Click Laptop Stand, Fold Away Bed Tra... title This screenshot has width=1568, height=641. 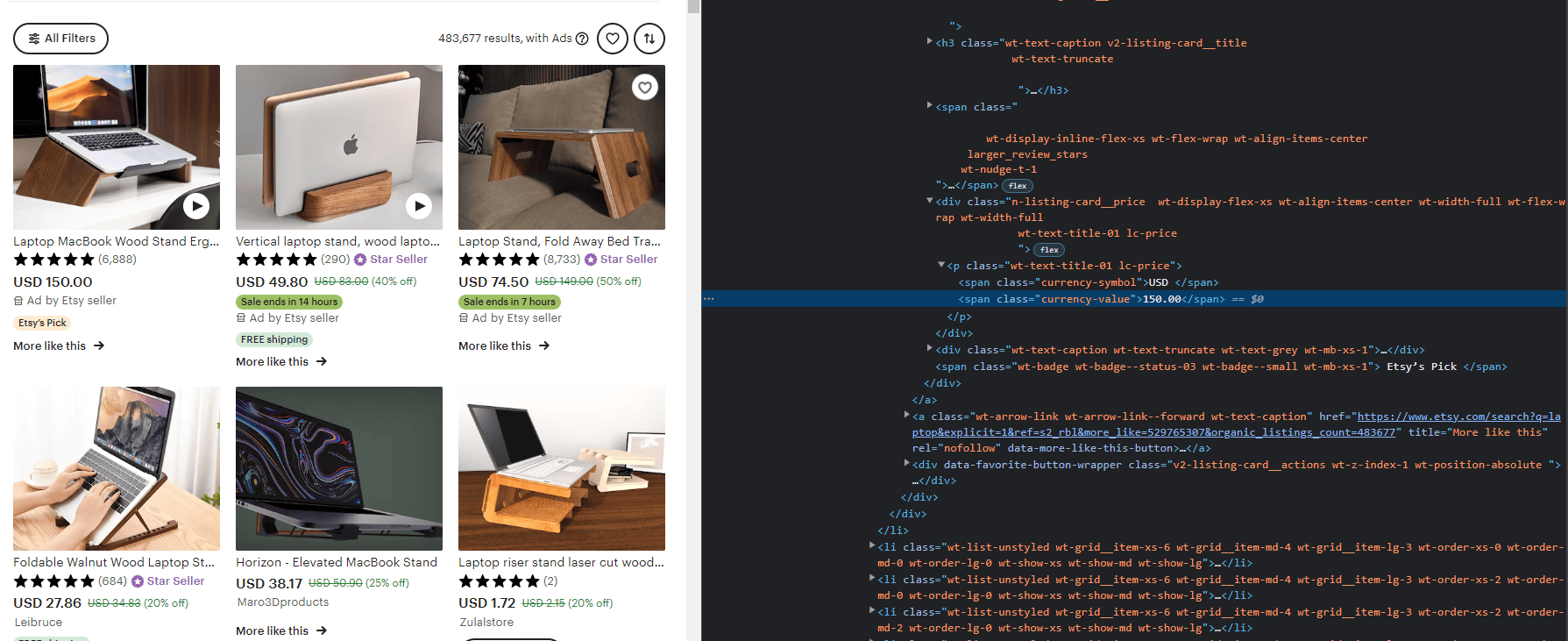pyautogui.click(x=560, y=241)
